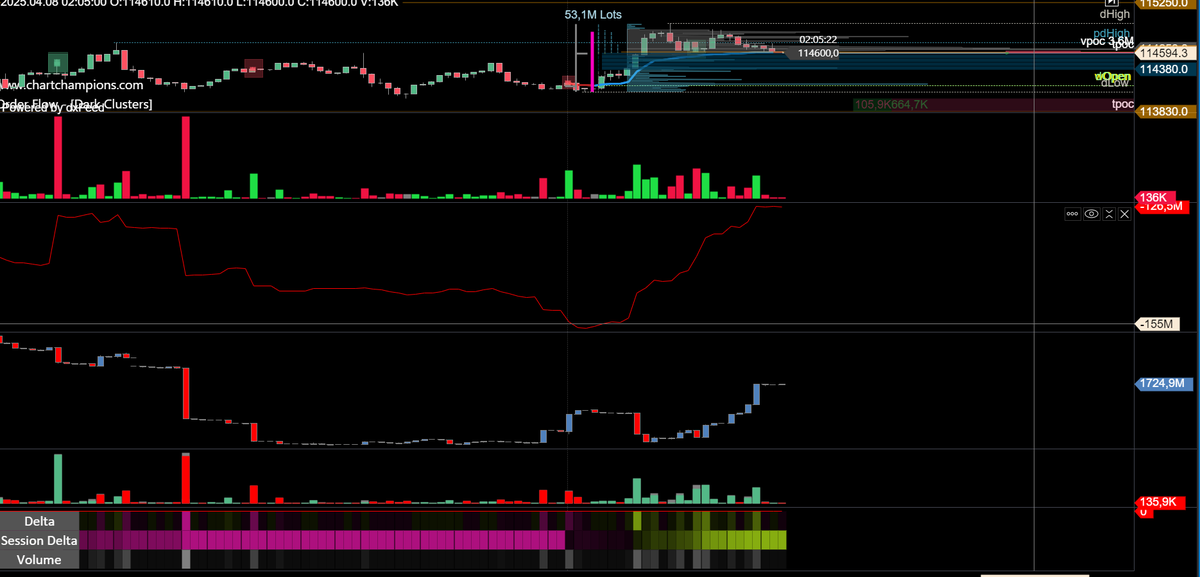
Task: Select the 136K volume axis label
Action: pyautogui.click(x=1153, y=197)
